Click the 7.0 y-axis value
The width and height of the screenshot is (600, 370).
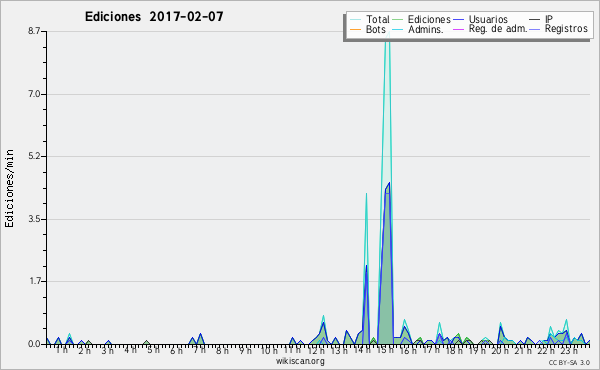tap(34, 94)
